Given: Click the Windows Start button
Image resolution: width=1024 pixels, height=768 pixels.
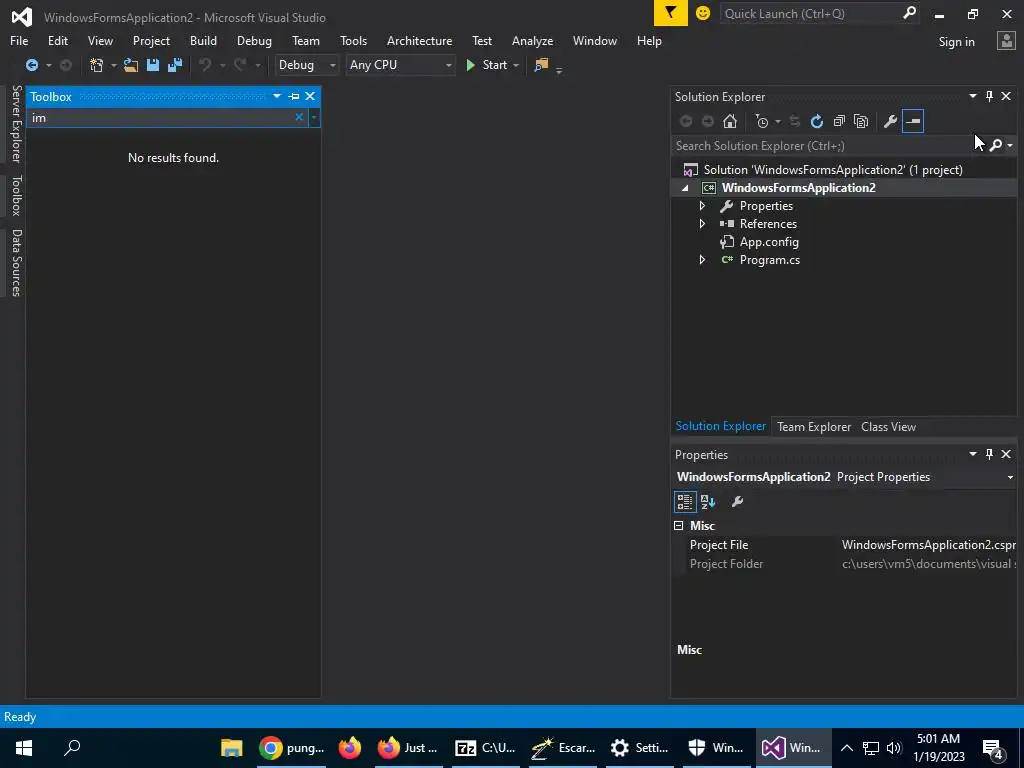Looking at the screenshot, I should [24, 748].
